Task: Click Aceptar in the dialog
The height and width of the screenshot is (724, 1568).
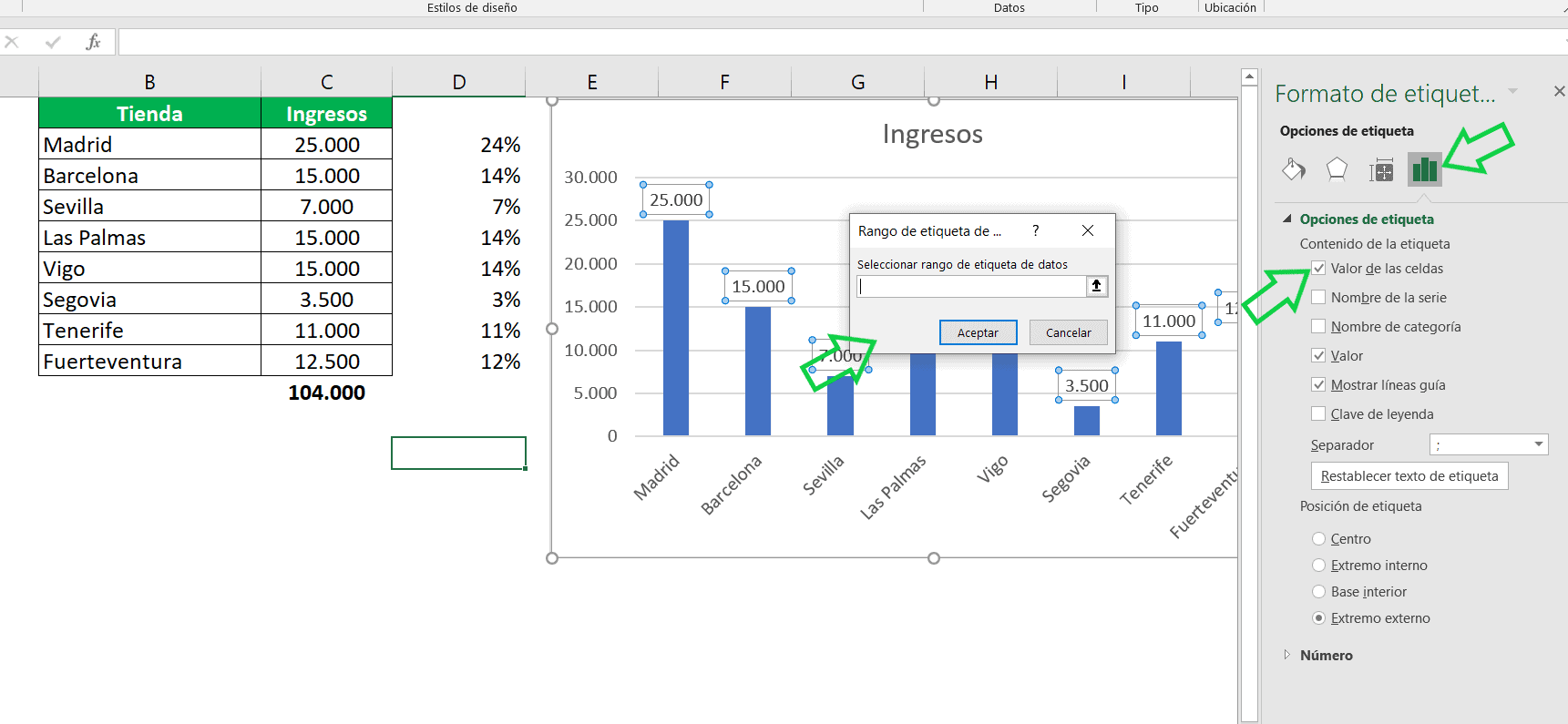Action: [978, 332]
